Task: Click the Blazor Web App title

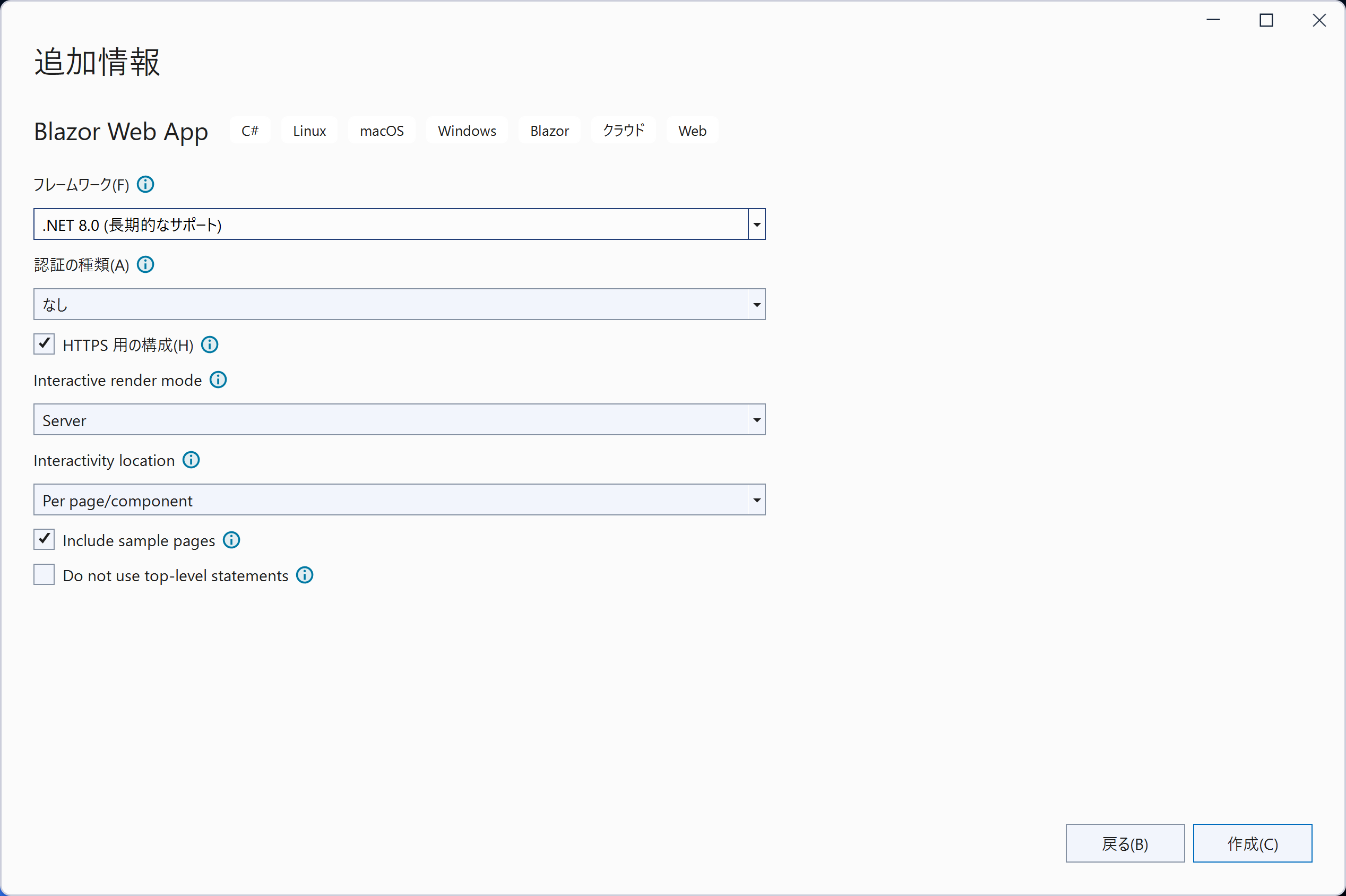Action: coord(121,132)
